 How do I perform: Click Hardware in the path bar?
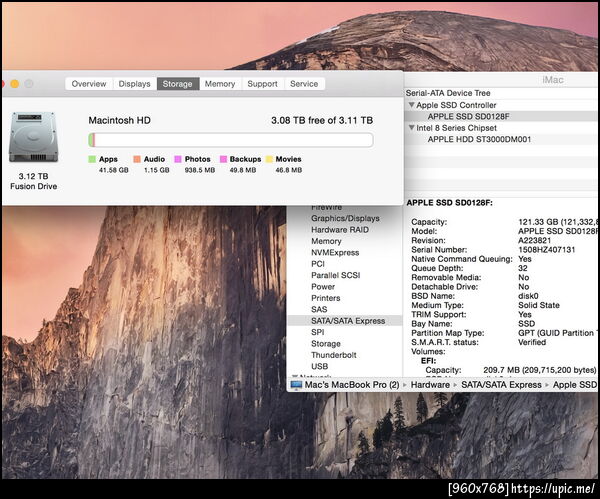[x=430, y=385]
